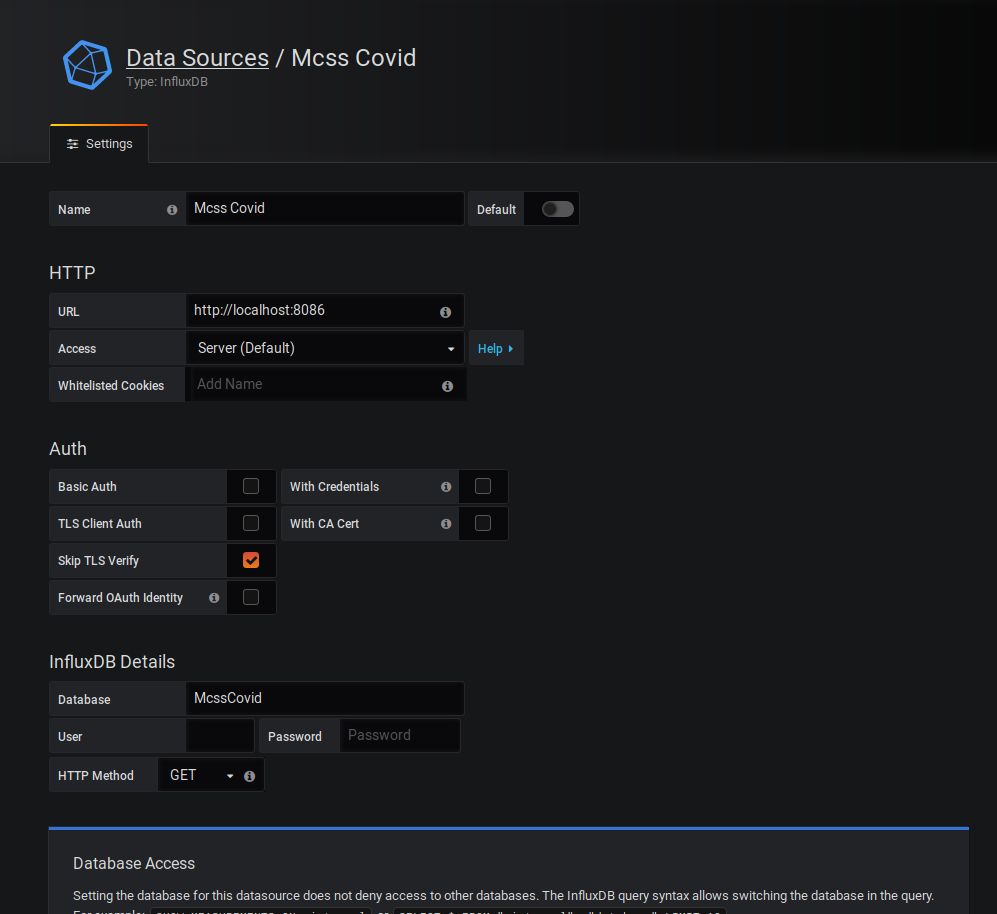The height and width of the screenshot is (914, 997).
Task: Click the HTTP Method info icon
Action: [250, 776]
